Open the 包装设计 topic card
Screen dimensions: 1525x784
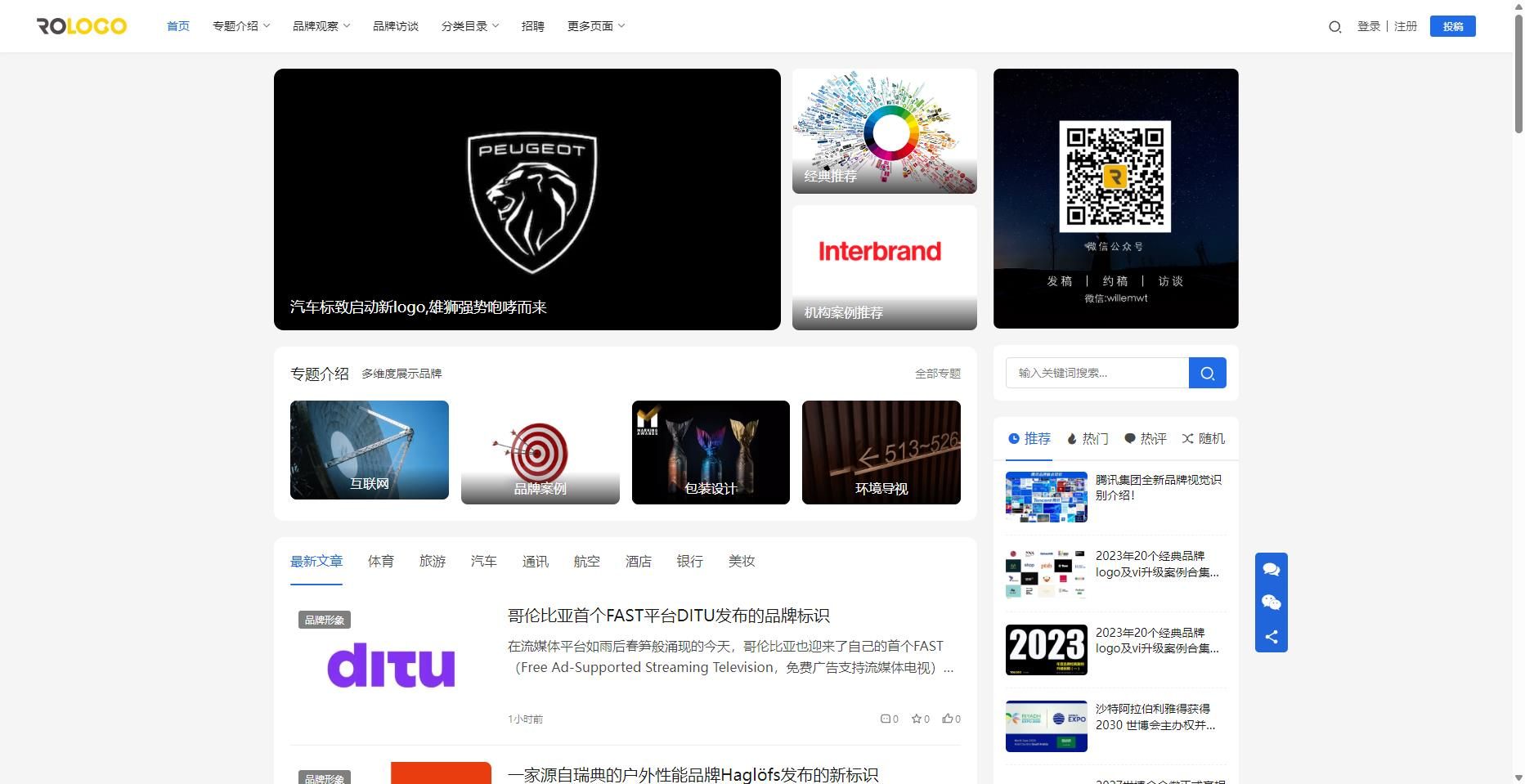tap(711, 452)
